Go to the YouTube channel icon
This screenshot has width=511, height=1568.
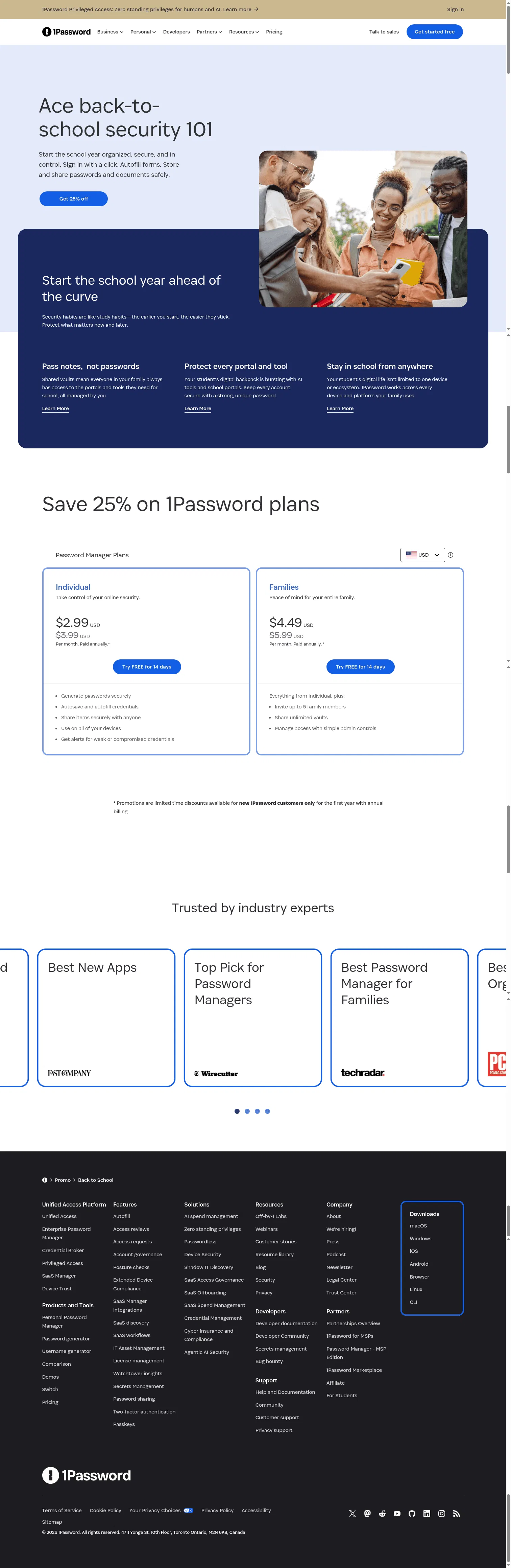397,1513
